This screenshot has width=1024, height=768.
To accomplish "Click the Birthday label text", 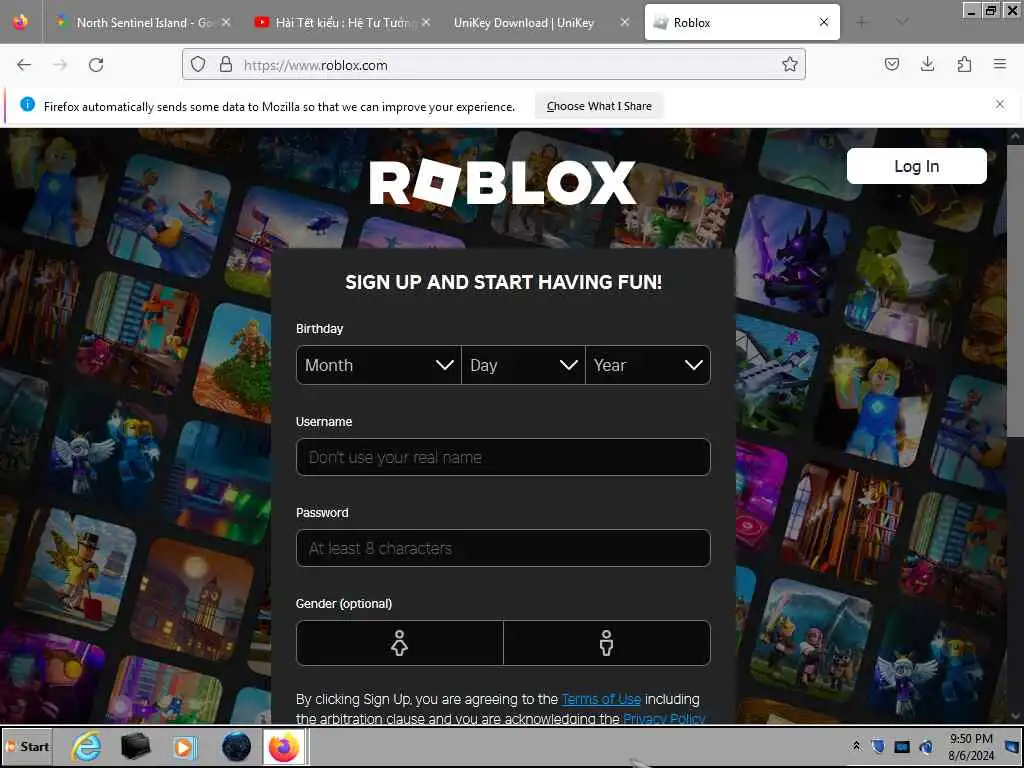I will click(319, 328).
